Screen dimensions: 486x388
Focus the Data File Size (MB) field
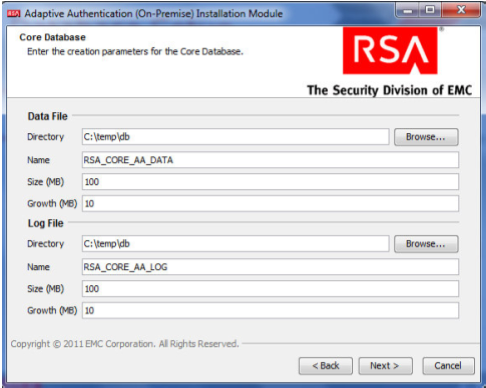pyautogui.click(x=270, y=182)
